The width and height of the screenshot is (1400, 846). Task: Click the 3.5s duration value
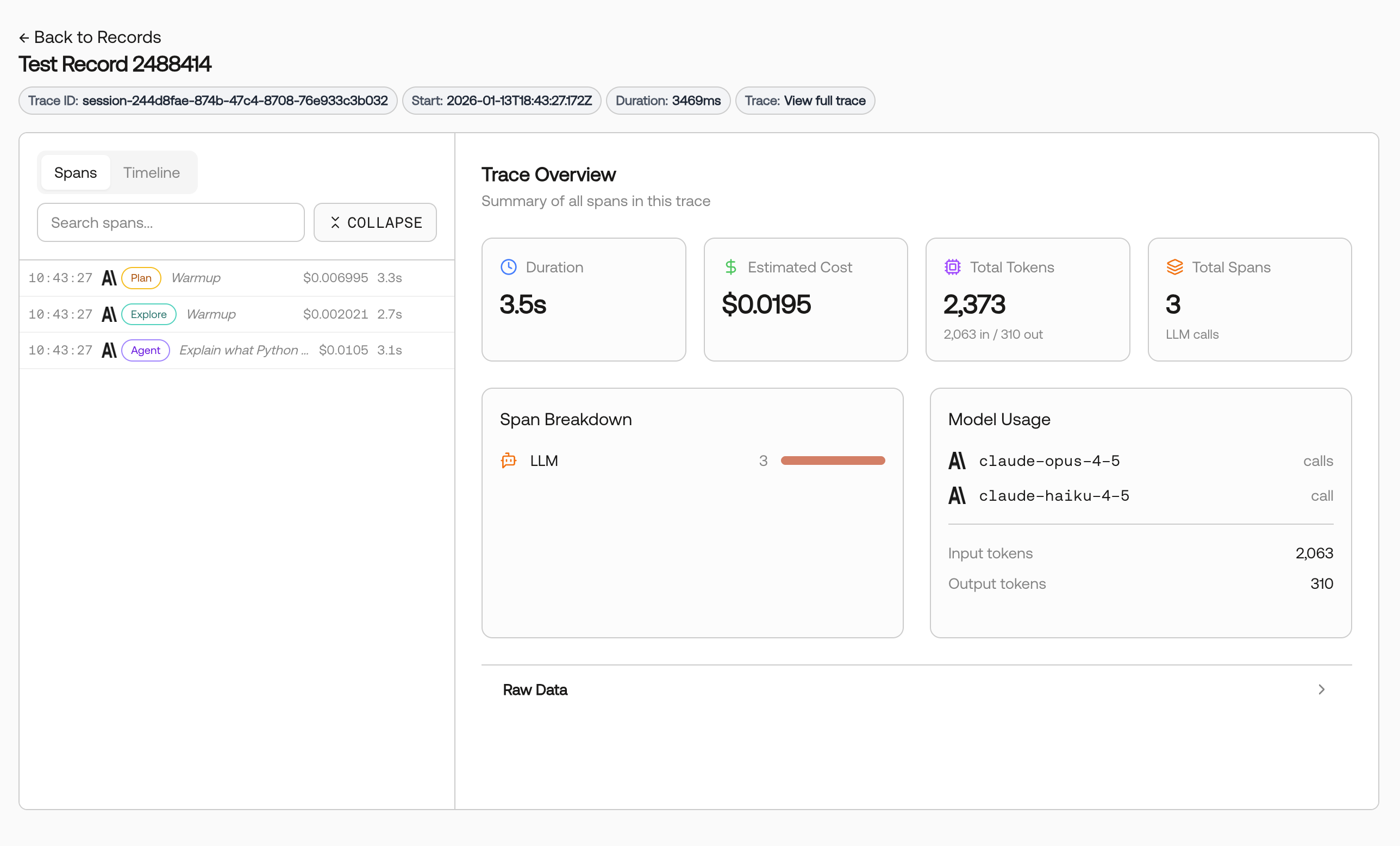click(523, 304)
